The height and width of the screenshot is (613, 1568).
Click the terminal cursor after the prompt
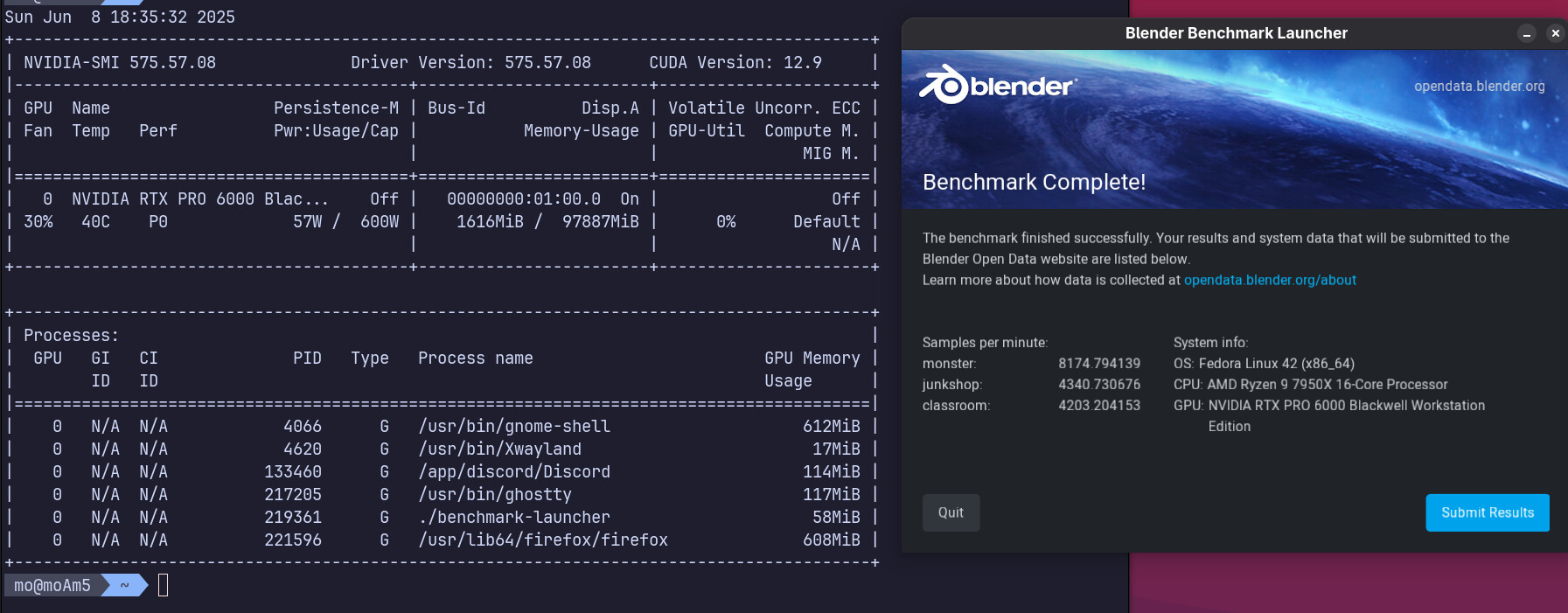pyautogui.click(x=163, y=585)
